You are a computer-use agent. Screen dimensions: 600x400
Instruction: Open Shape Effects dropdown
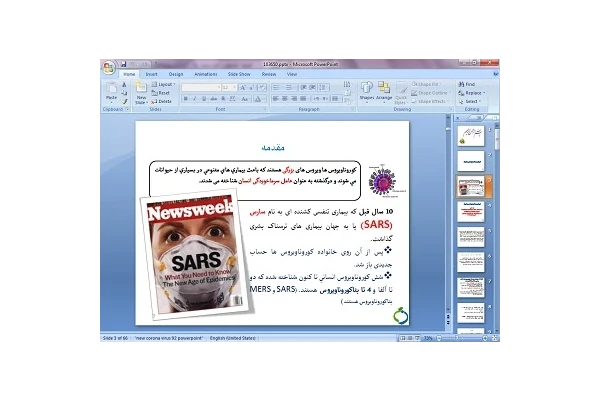(430, 101)
